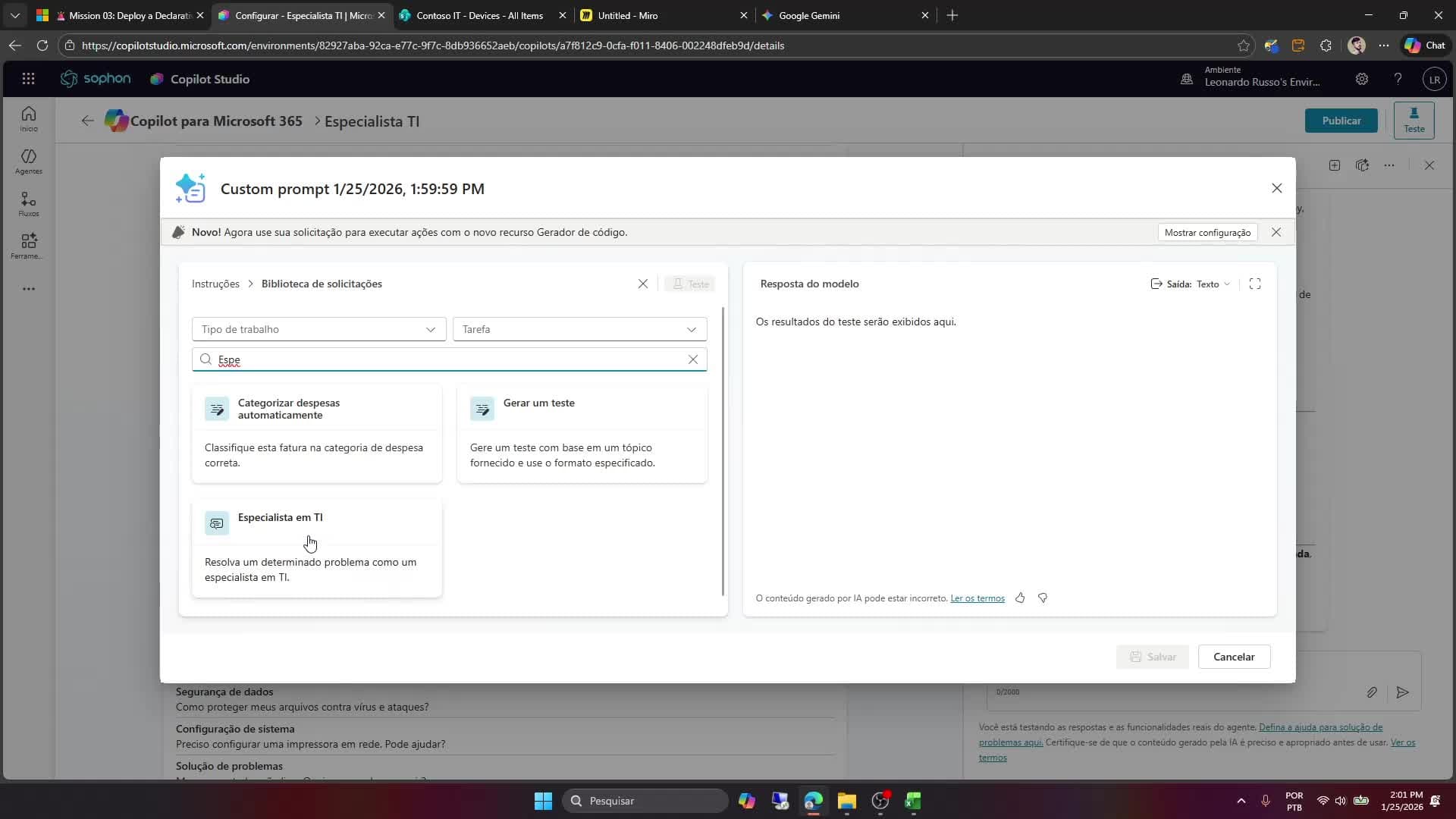The height and width of the screenshot is (819, 1456).
Task: Open Copilot Studio settings gear
Action: coord(1362,78)
